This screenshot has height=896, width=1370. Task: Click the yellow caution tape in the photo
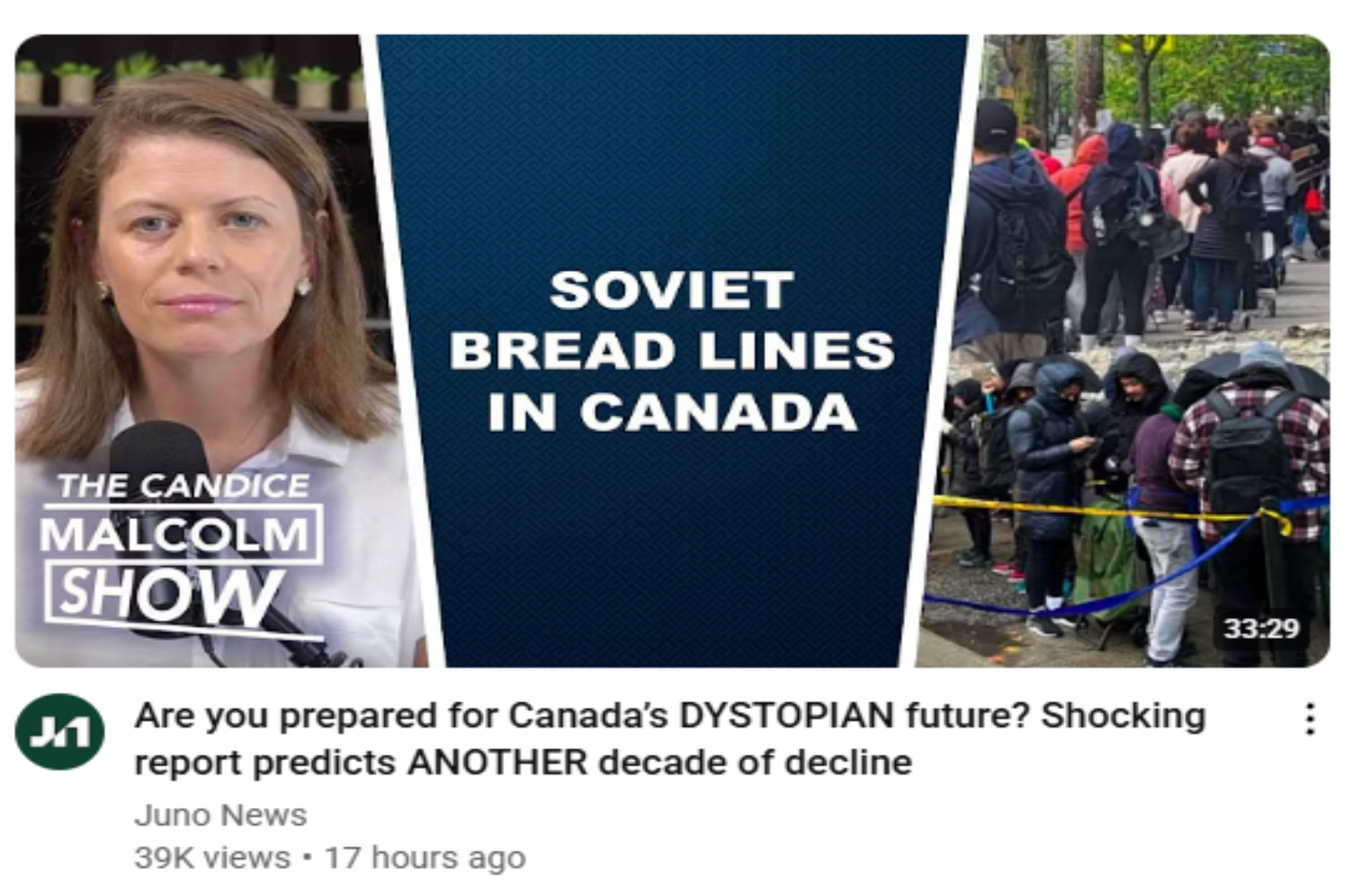(x=1097, y=509)
